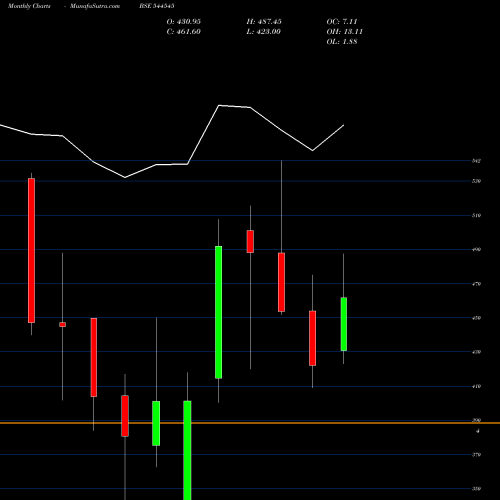Select the high value 'H: 487.45'

tap(264, 22)
